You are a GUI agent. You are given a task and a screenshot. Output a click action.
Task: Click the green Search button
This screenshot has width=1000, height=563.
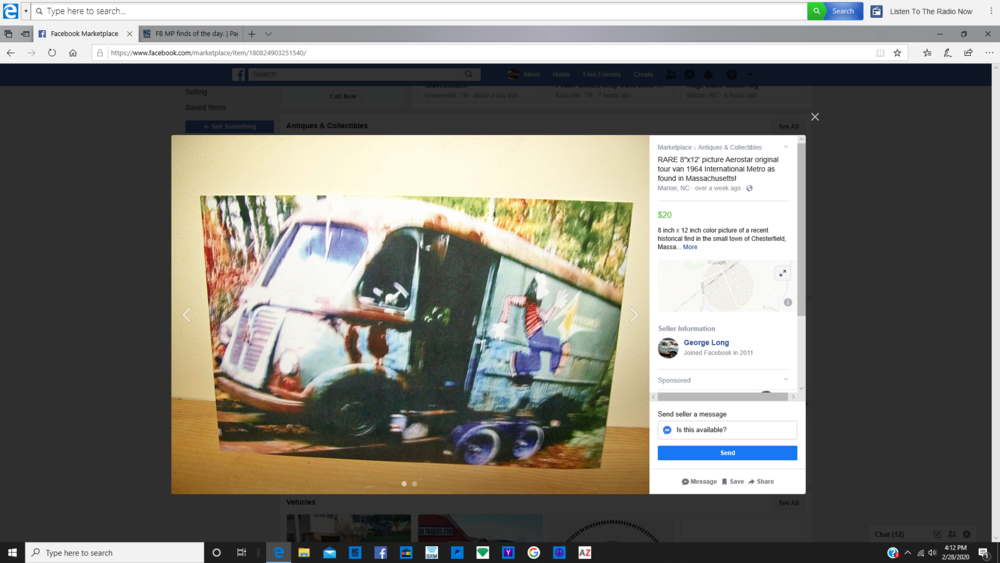[x=835, y=11]
